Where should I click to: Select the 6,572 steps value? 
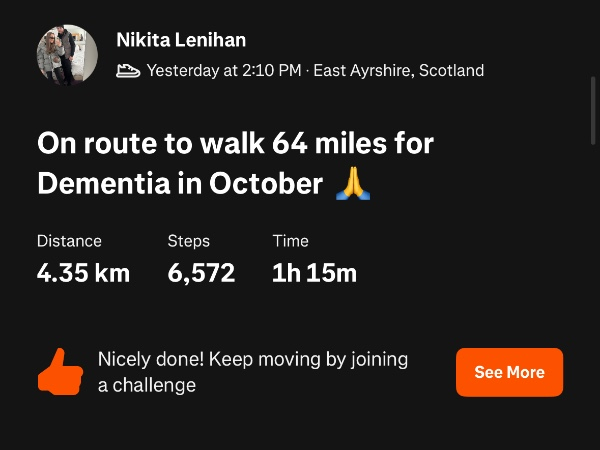pyautogui.click(x=201, y=272)
